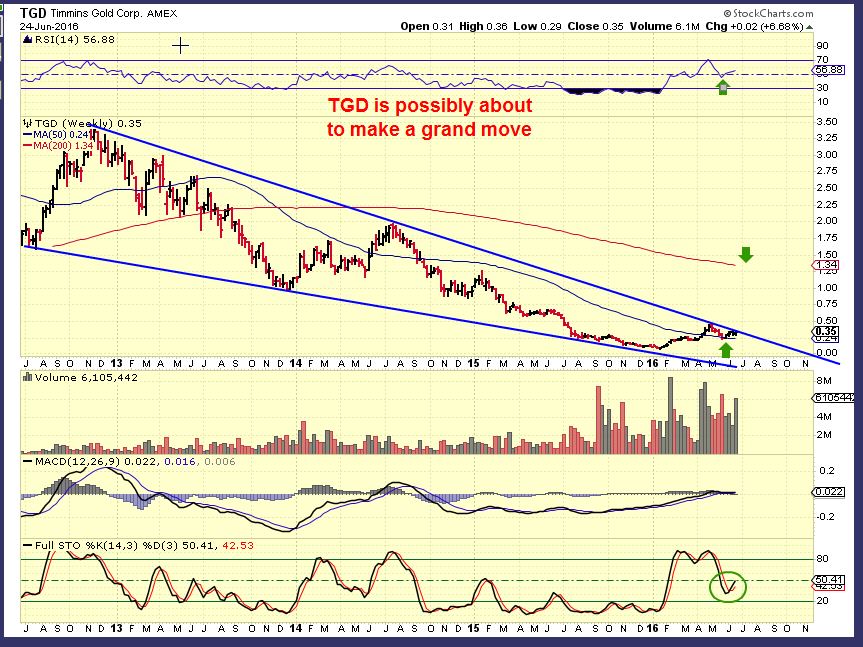Viewport: 863px width, 647px height.
Task: Click the 24-Jun-2016 date label
Action: (x=50, y=26)
